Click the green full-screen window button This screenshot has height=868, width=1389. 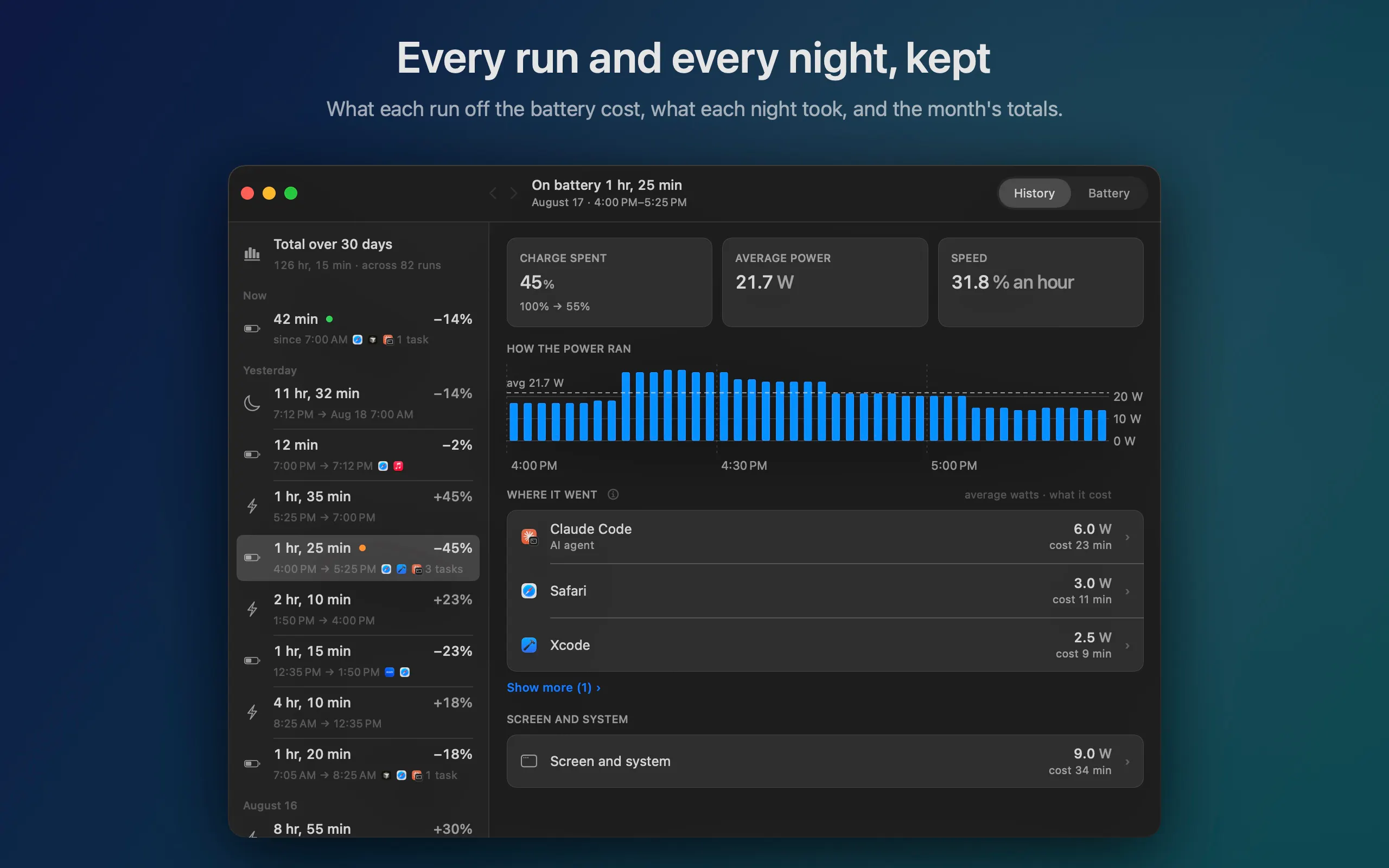click(291, 194)
